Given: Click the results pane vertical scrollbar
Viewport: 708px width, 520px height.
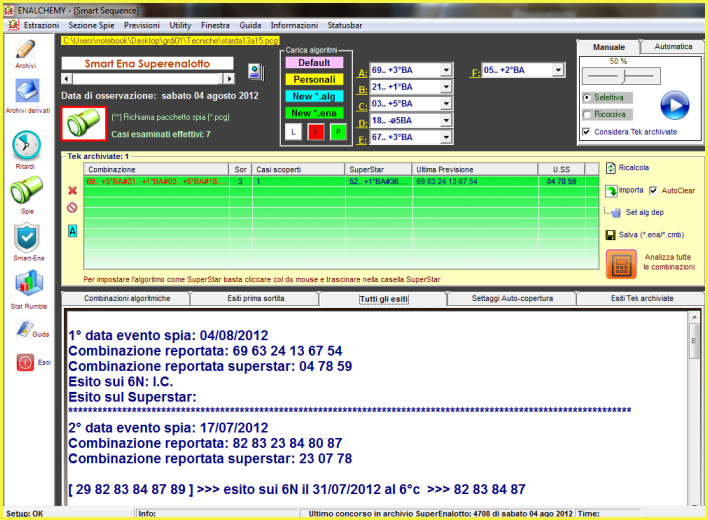Looking at the screenshot, I should point(694,340).
